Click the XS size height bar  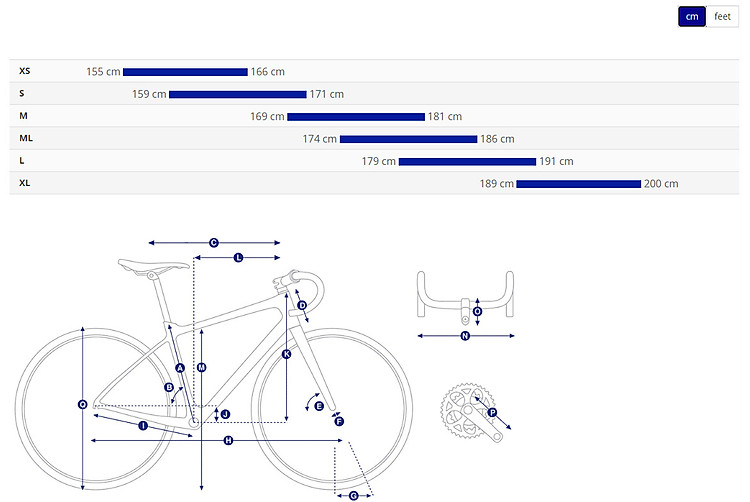(x=185, y=72)
